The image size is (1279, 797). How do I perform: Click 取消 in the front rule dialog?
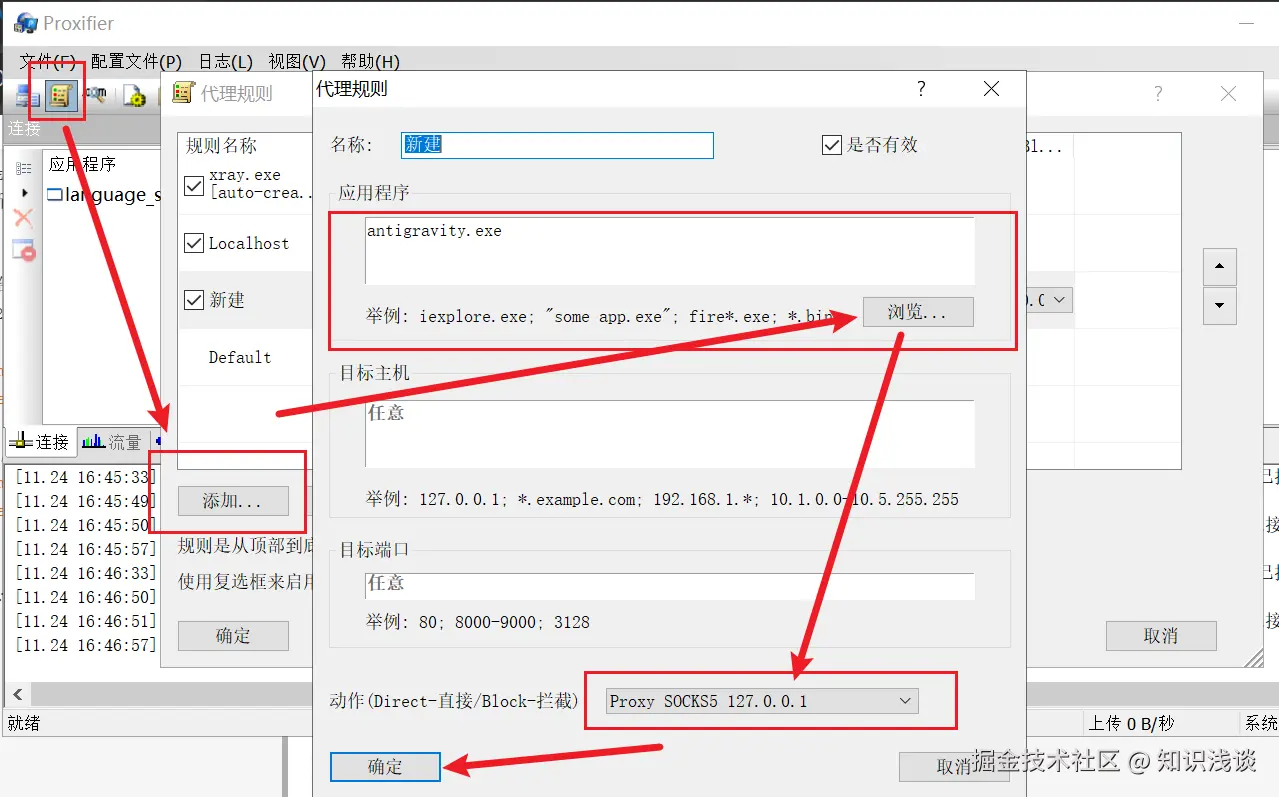pos(954,767)
